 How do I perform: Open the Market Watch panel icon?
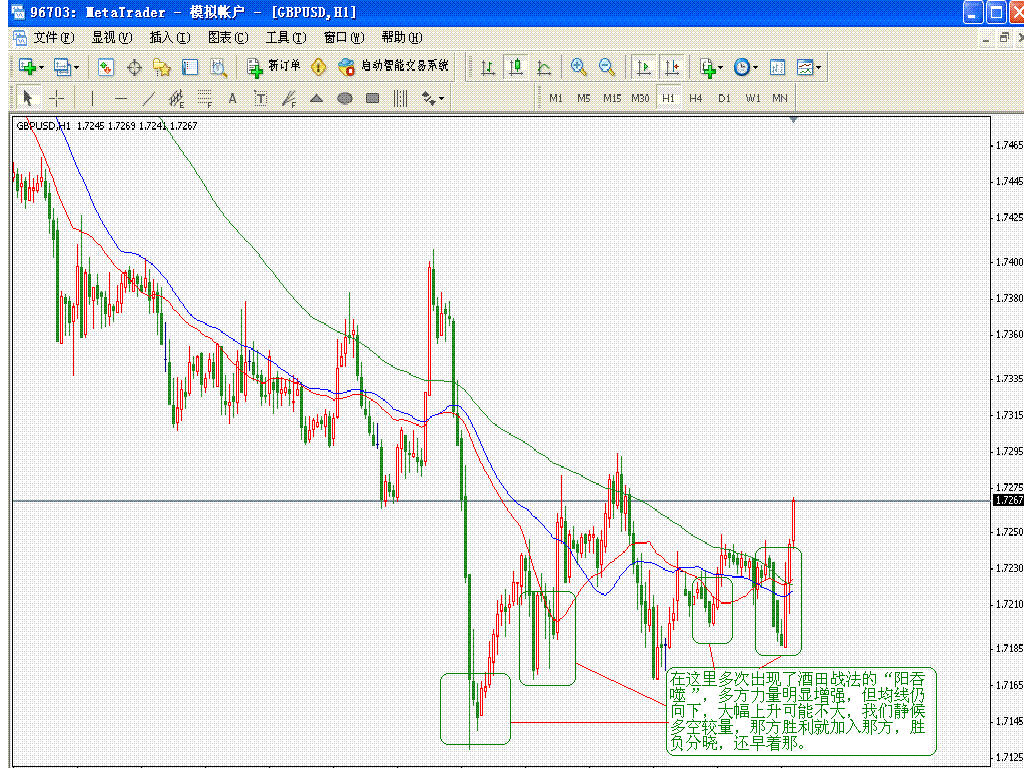coord(106,67)
